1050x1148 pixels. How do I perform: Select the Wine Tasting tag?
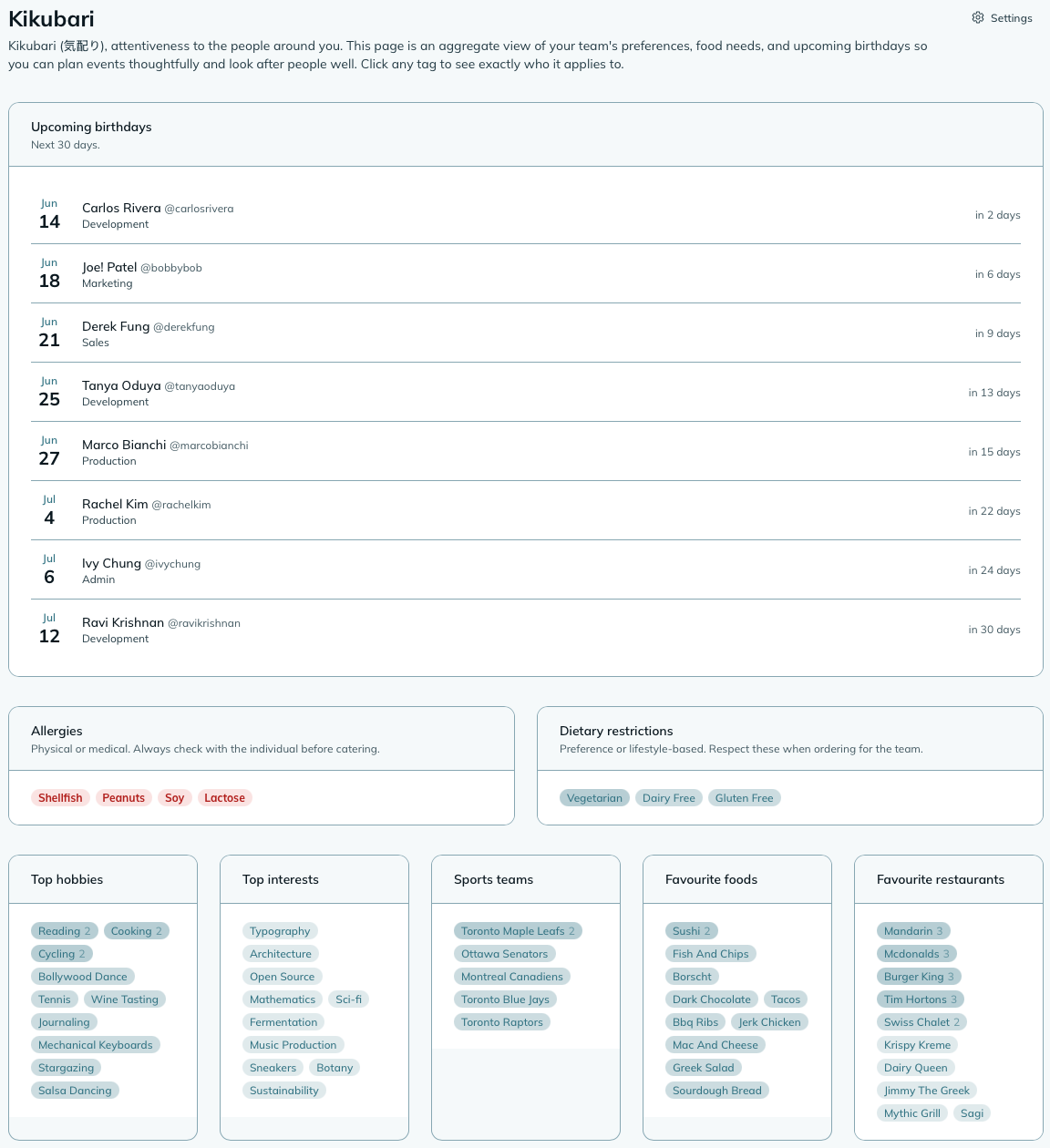[x=125, y=999]
